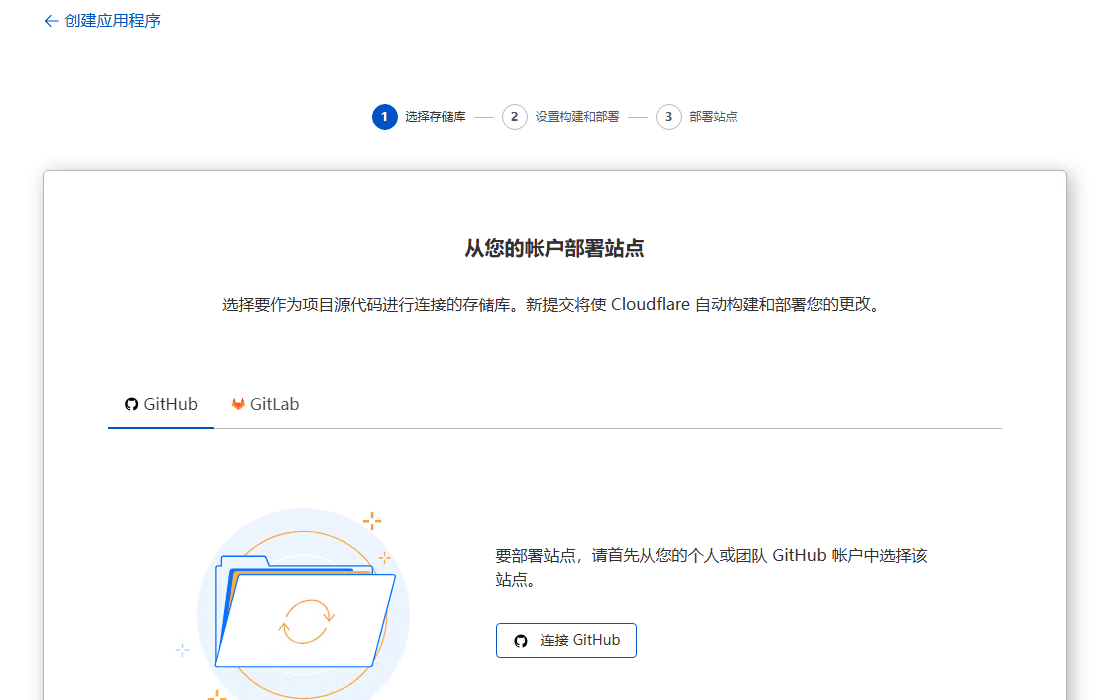Viewport: 1107px width, 700px height.
Task: Click the back arrow icon
Action: (x=51, y=20)
